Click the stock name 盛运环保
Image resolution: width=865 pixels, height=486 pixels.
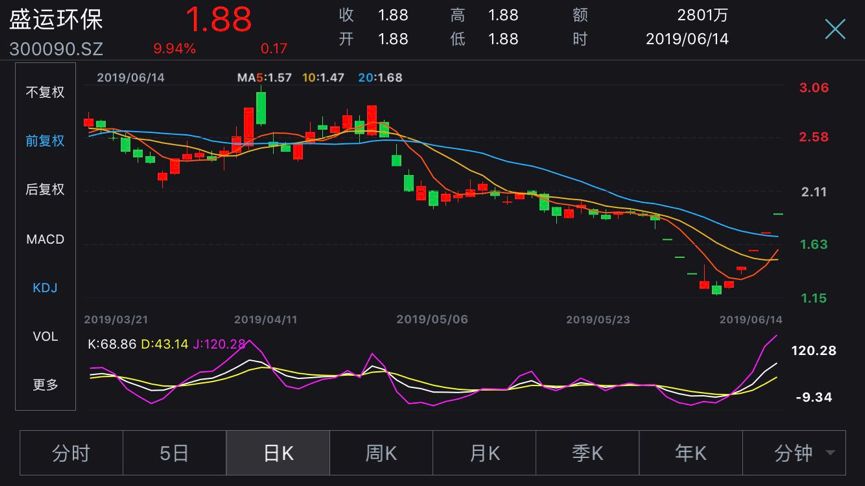pos(56,20)
